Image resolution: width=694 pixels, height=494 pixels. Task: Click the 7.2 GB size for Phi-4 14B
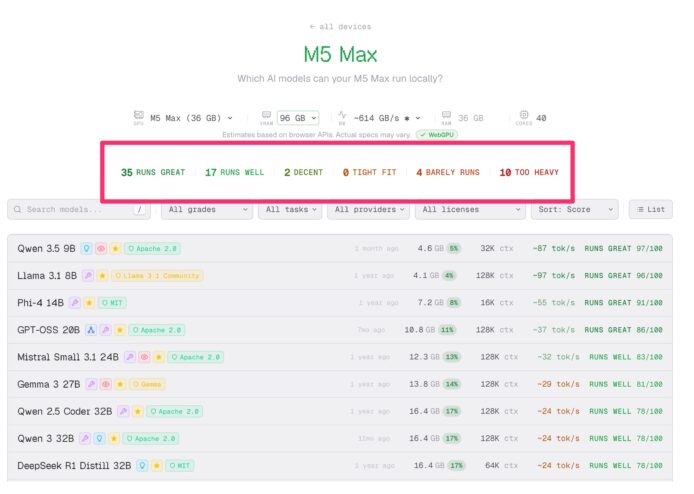coord(431,303)
